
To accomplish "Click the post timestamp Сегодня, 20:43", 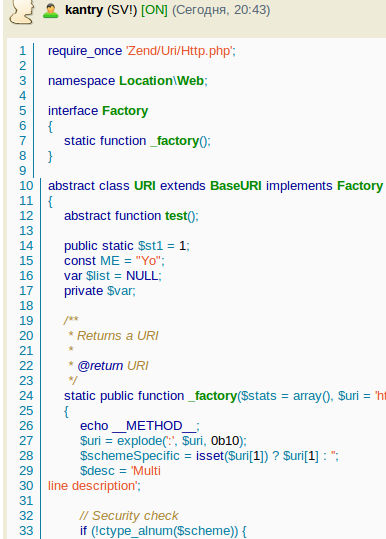I will pos(221,10).
